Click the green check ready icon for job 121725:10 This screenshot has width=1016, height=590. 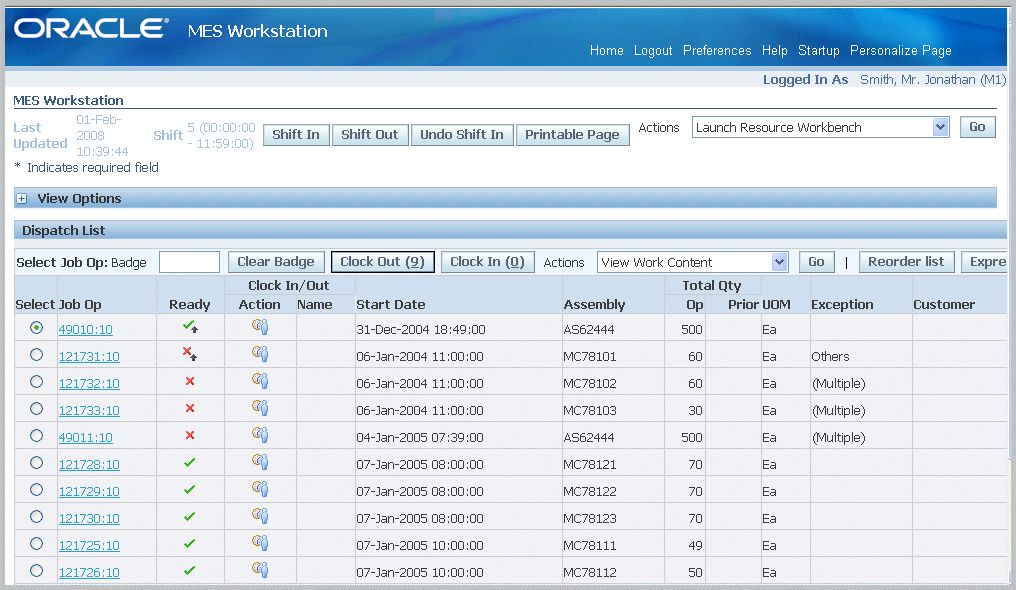point(189,543)
